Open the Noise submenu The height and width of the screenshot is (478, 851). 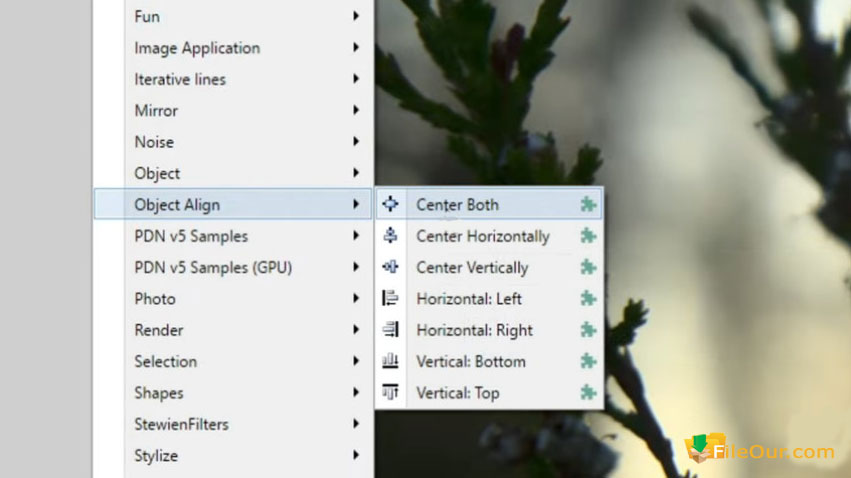tap(233, 142)
